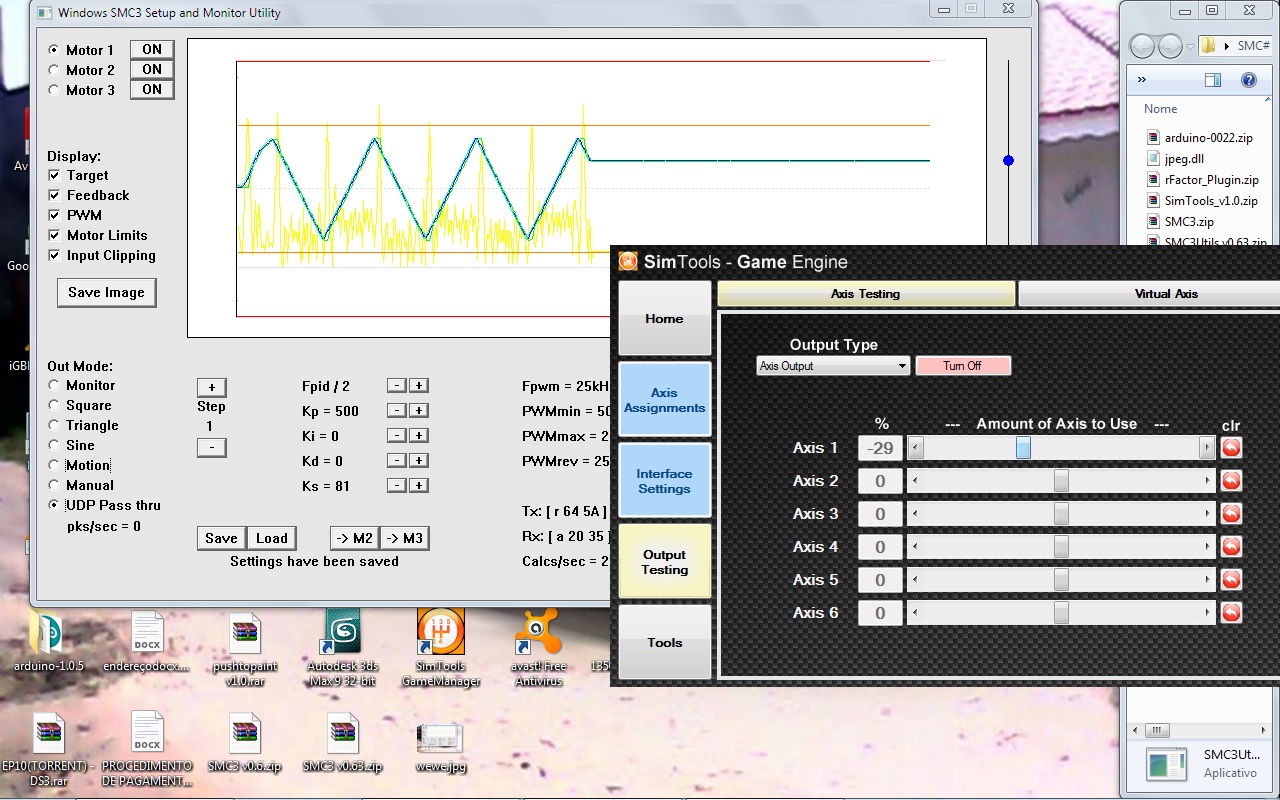Decrease Step value with minus button

coord(211,447)
